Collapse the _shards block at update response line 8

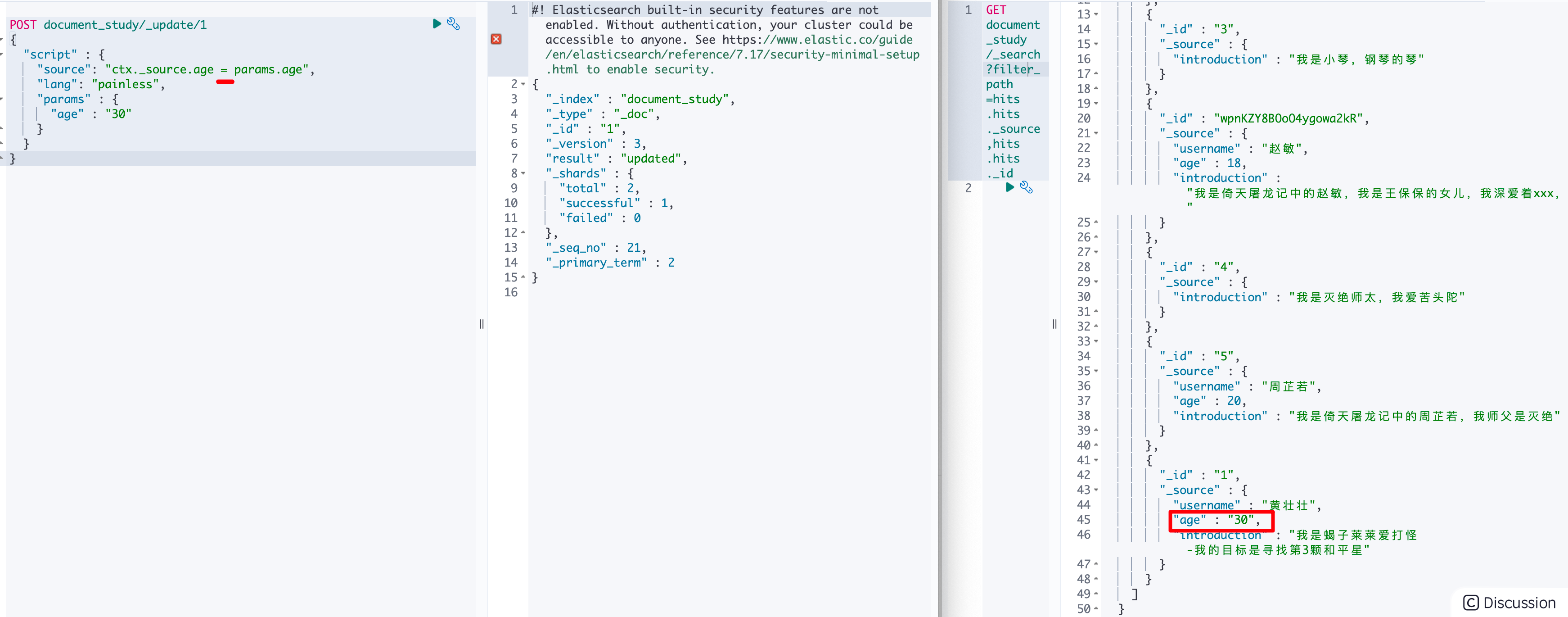click(523, 173)
